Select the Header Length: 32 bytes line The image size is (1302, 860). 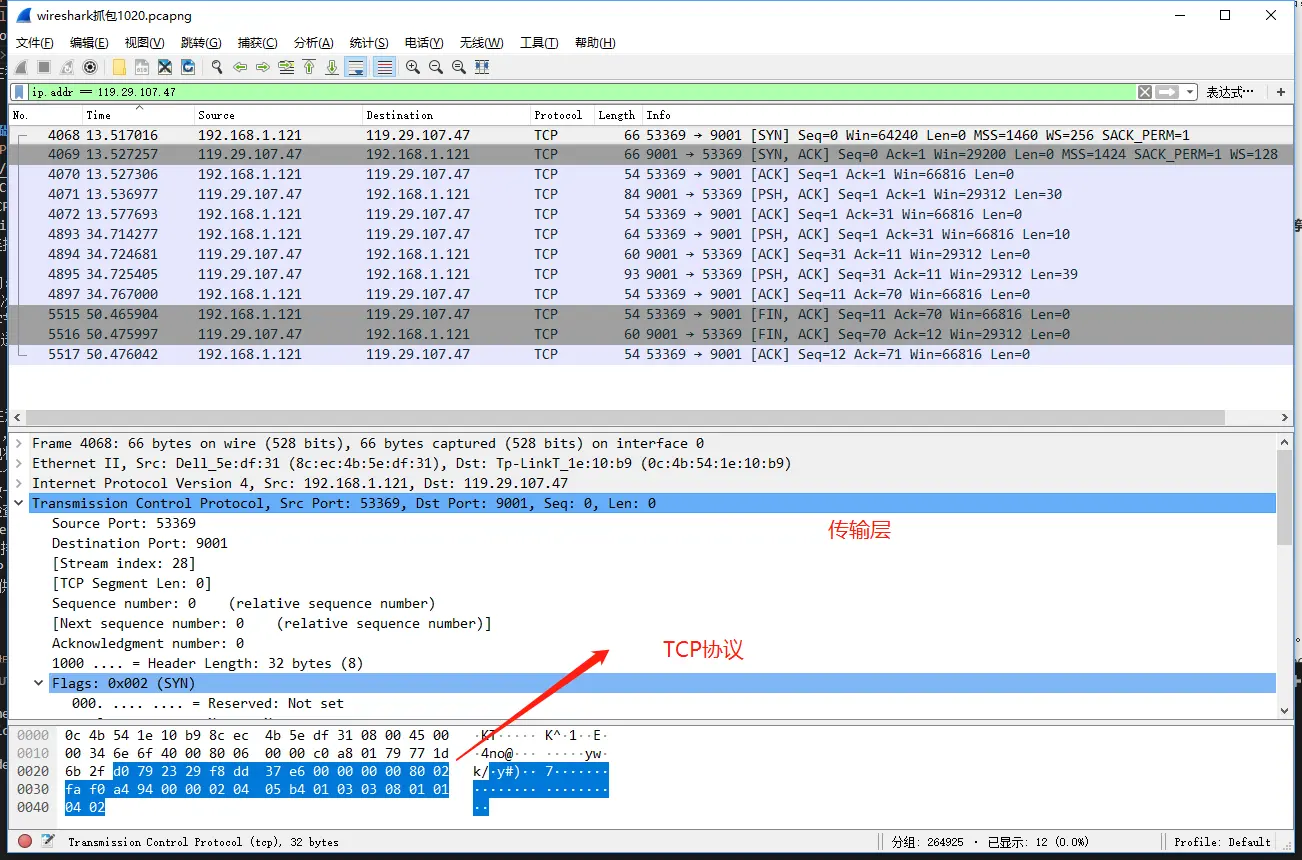(208, 663)
